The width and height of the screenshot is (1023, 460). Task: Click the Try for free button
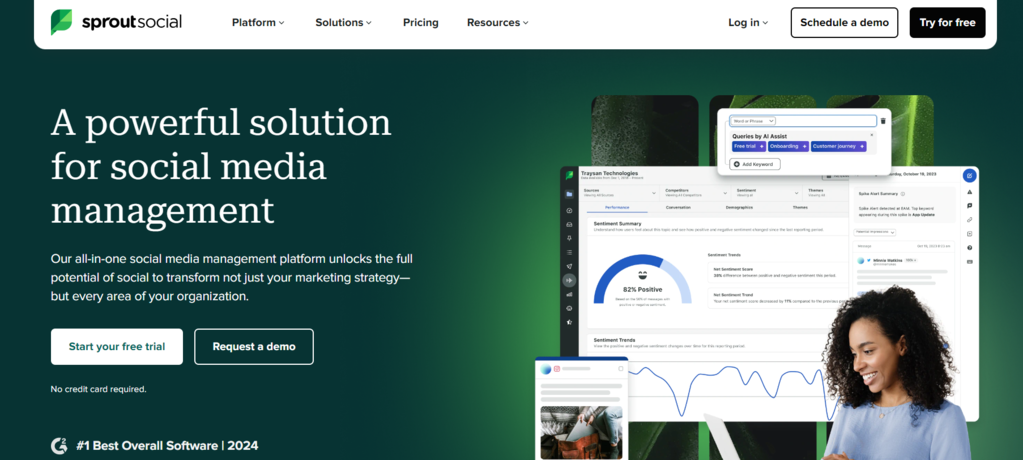(x=947, y=22)
